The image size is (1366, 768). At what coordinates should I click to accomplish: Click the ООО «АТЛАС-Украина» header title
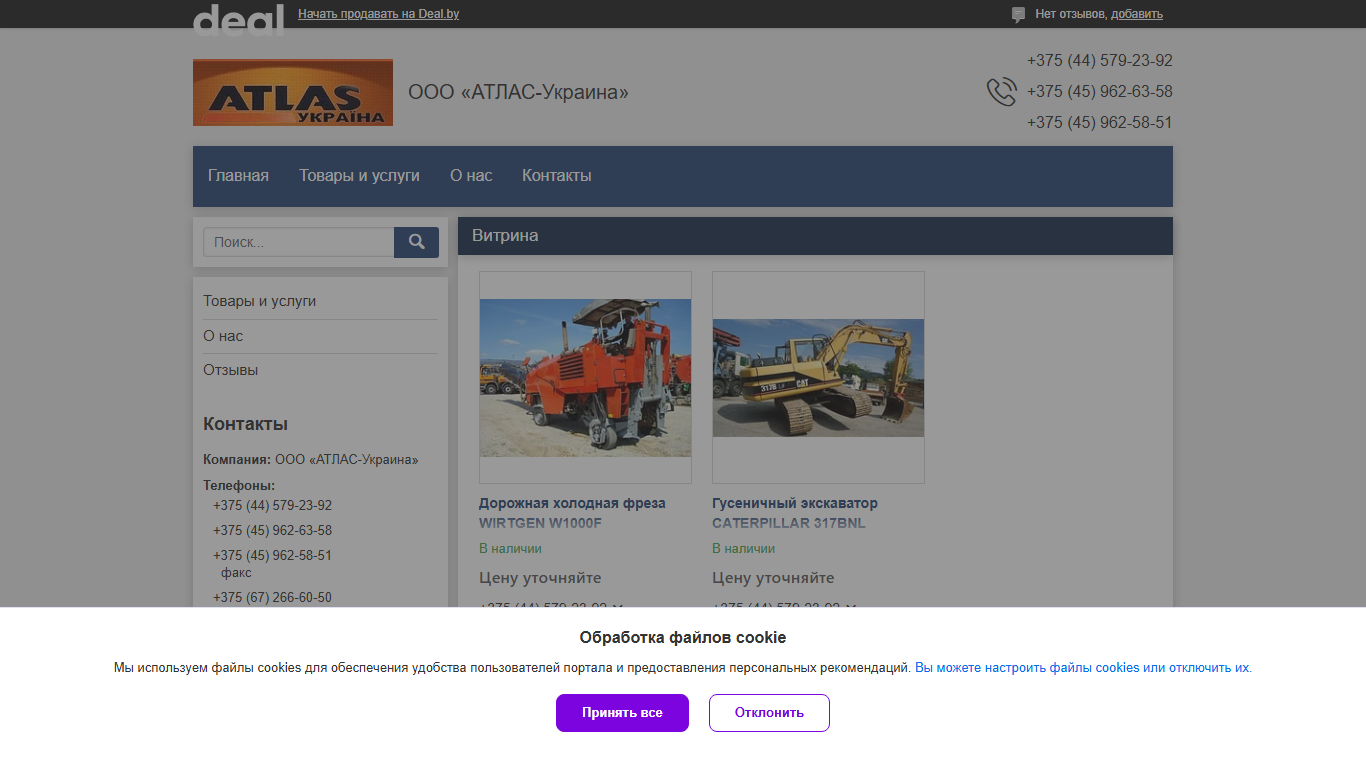pos(518,93)
